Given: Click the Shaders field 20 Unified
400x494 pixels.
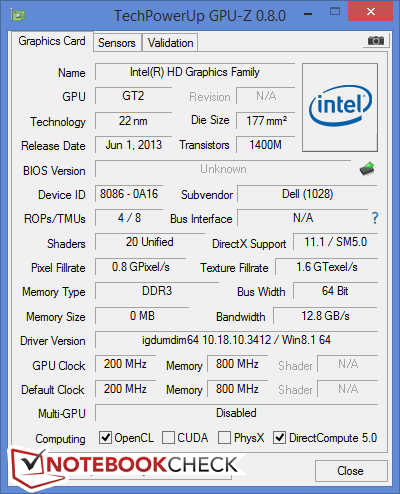Looking at the screenshot, I should point(150,242).
